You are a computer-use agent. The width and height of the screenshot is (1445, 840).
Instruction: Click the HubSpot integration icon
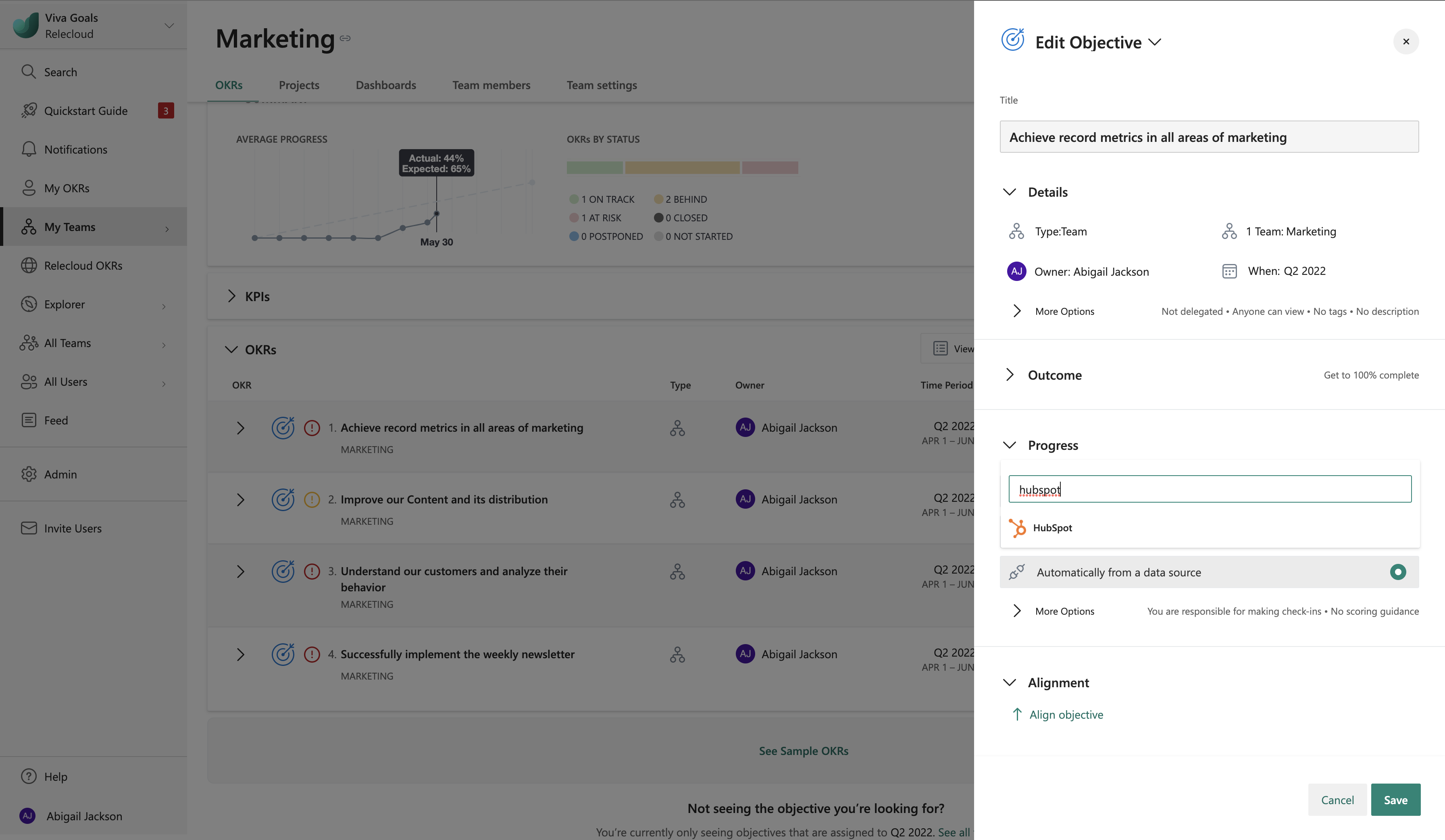[x=1017, y=528]
